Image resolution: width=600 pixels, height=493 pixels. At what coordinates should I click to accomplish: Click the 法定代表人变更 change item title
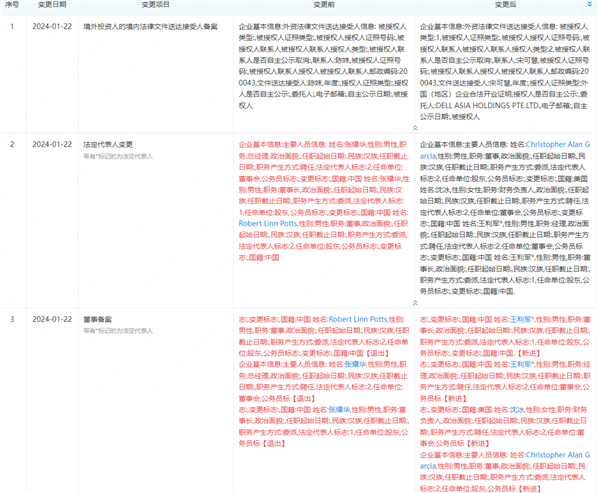[108, 144]
